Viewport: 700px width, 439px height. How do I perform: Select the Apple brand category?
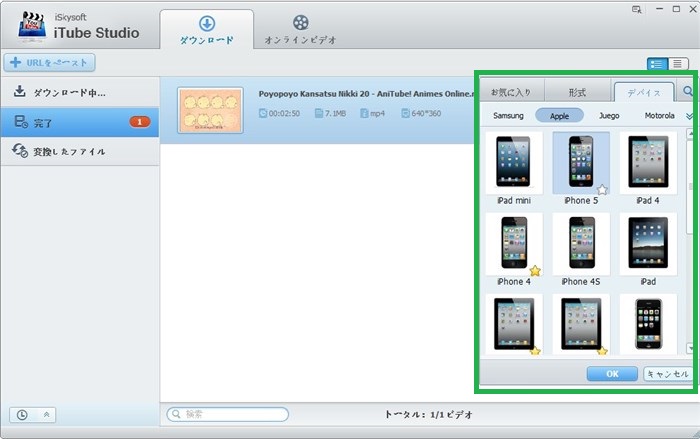[559, 116]
